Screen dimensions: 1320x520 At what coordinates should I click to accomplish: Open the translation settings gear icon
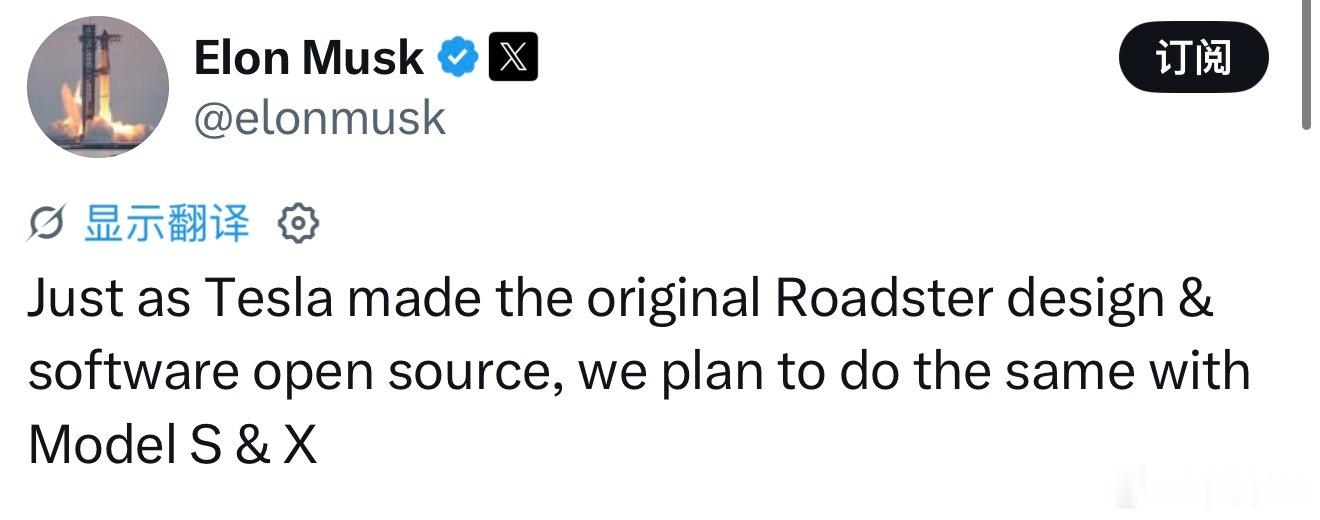(297, 224)
